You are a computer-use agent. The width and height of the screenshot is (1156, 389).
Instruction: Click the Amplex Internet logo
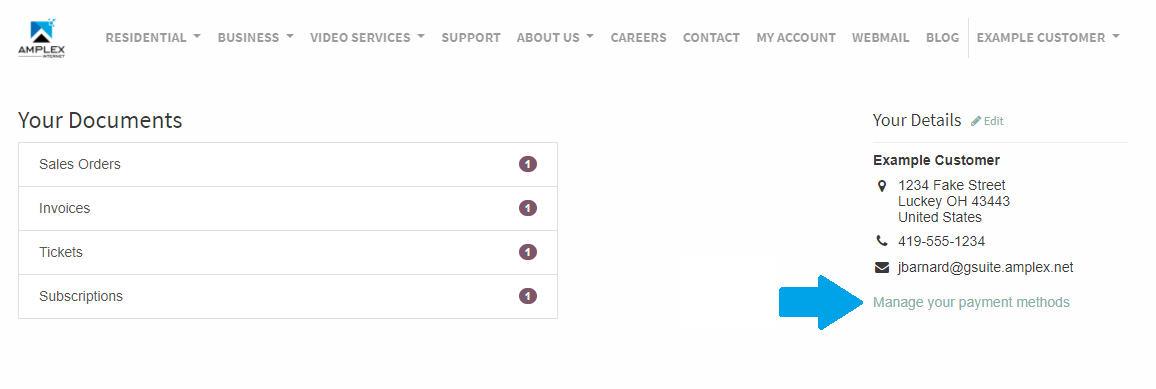tap(41, 38)
